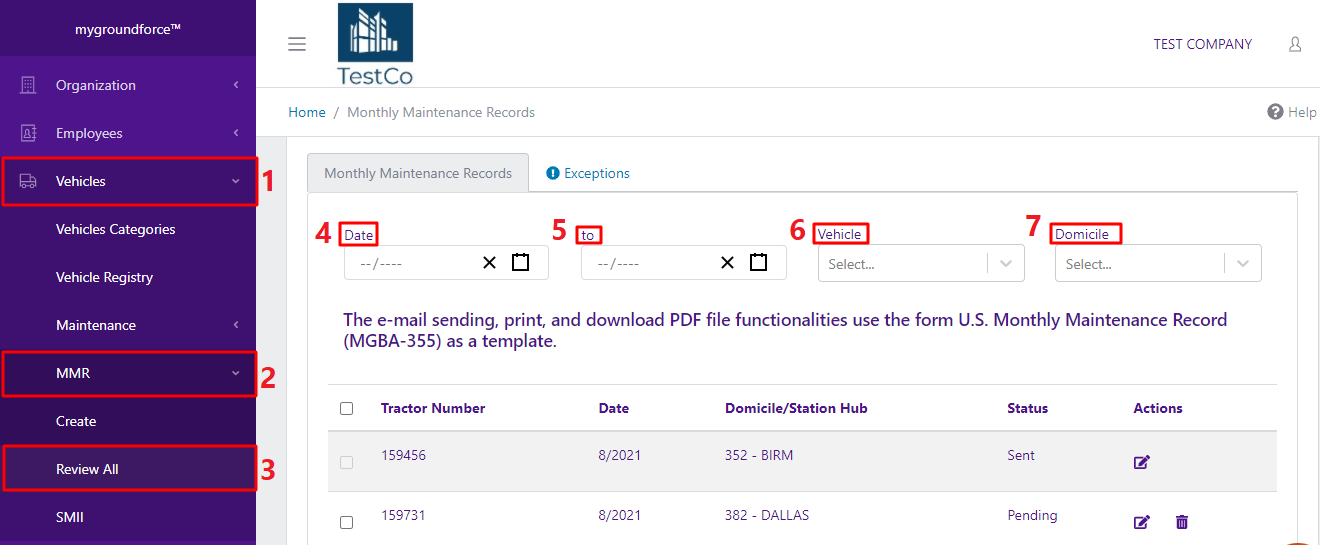Sort by Tractor Number column header
Image resolution: width=1320 pixels, height=545 pixels.
[x=433, y=408]
